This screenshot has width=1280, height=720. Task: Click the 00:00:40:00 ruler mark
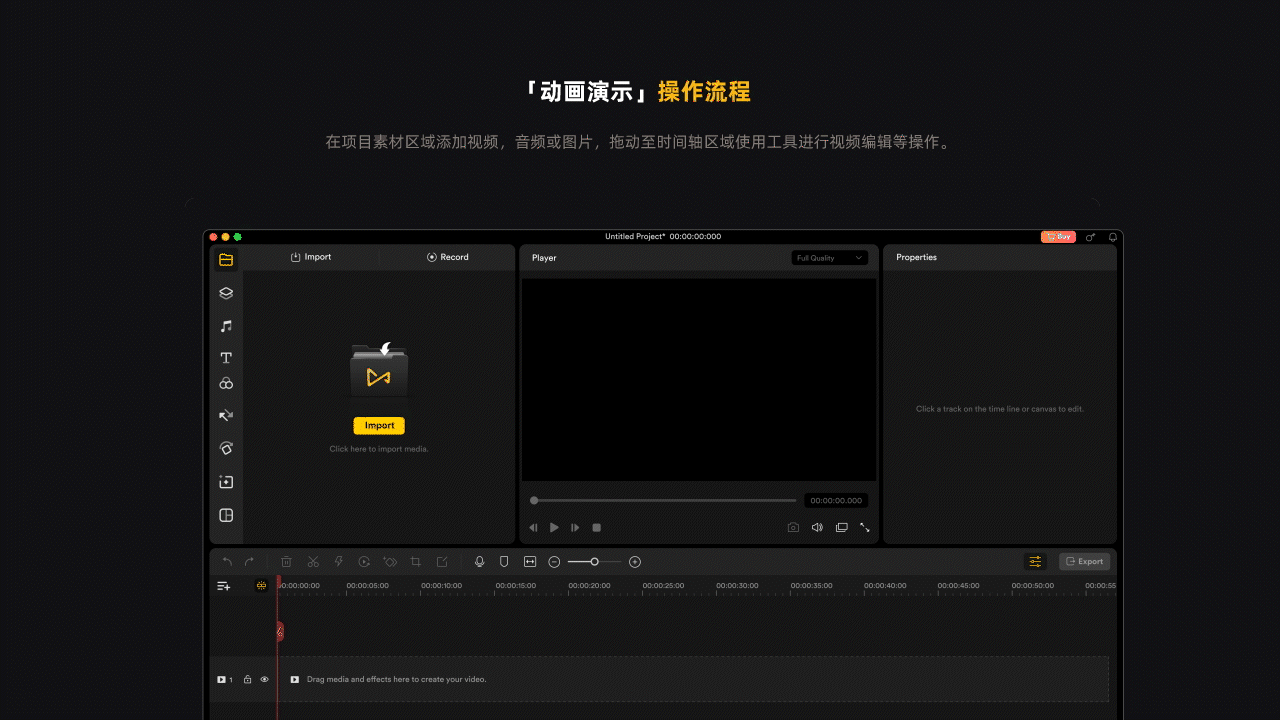885,586
